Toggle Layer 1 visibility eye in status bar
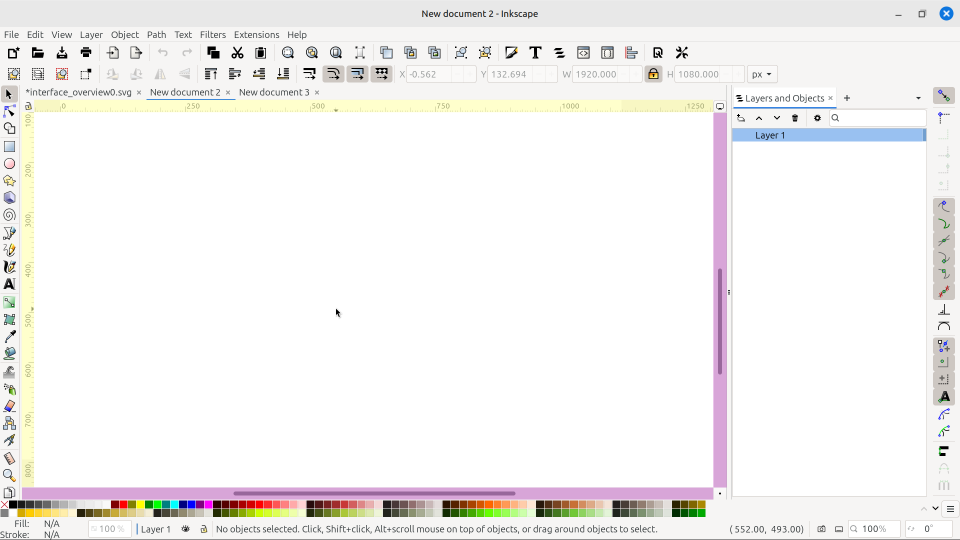Viewport: 960px width, 540px height. point(186,529)
